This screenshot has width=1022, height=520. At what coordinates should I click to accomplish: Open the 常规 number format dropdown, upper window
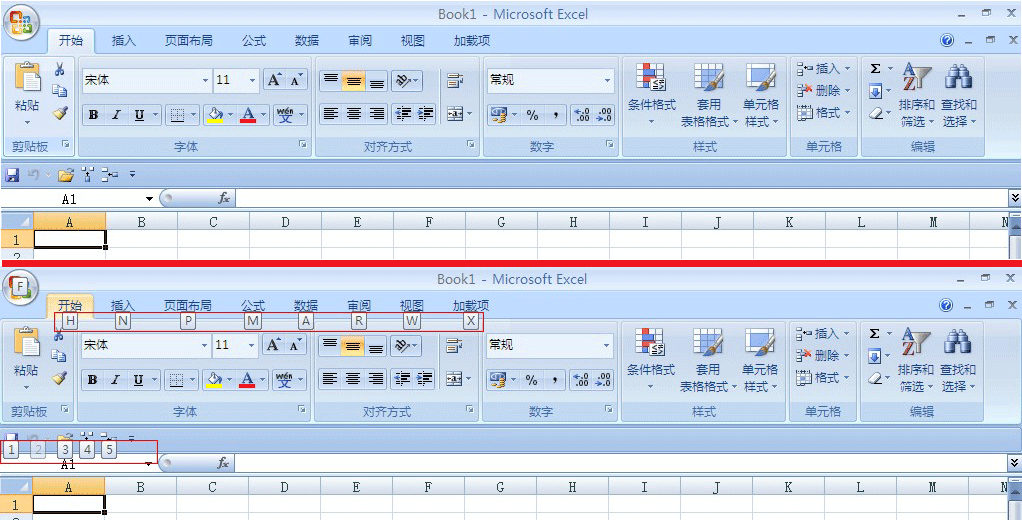(607, 80)
